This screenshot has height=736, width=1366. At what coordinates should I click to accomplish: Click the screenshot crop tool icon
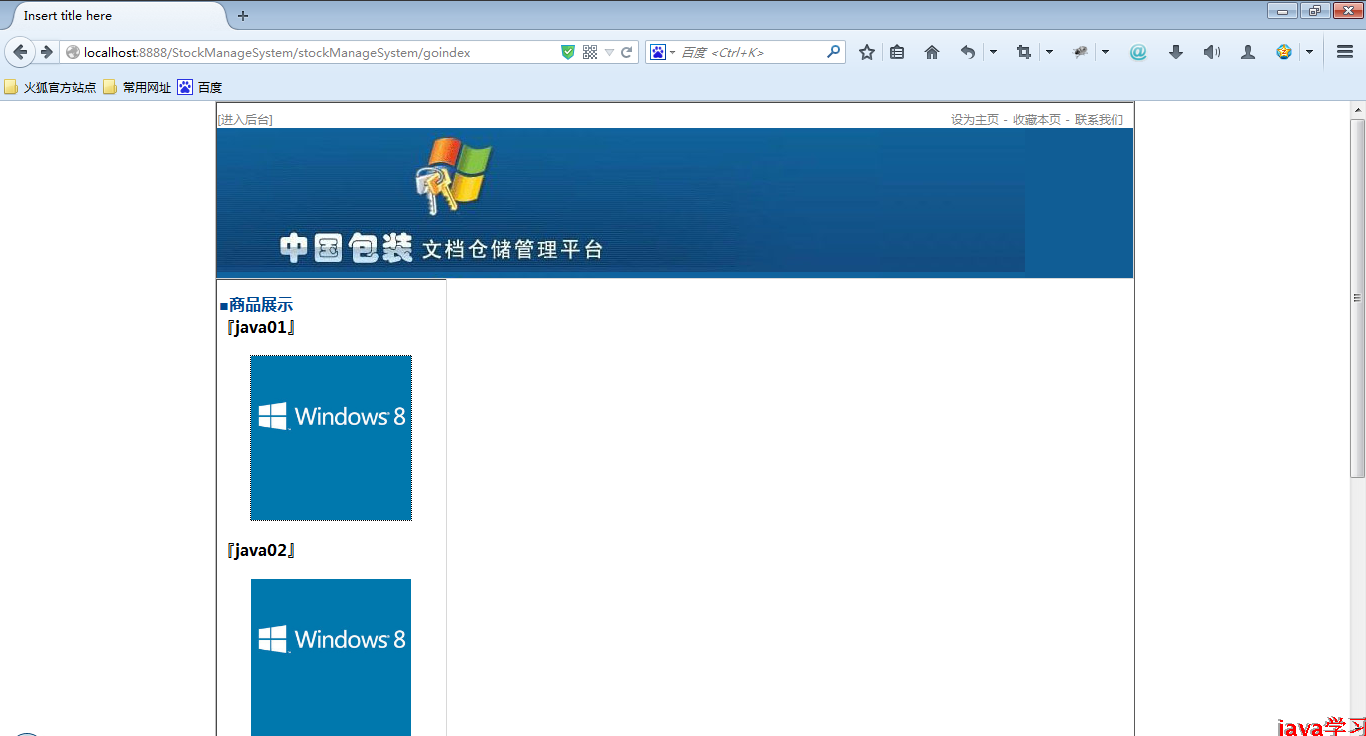(x=1023, y=52)
